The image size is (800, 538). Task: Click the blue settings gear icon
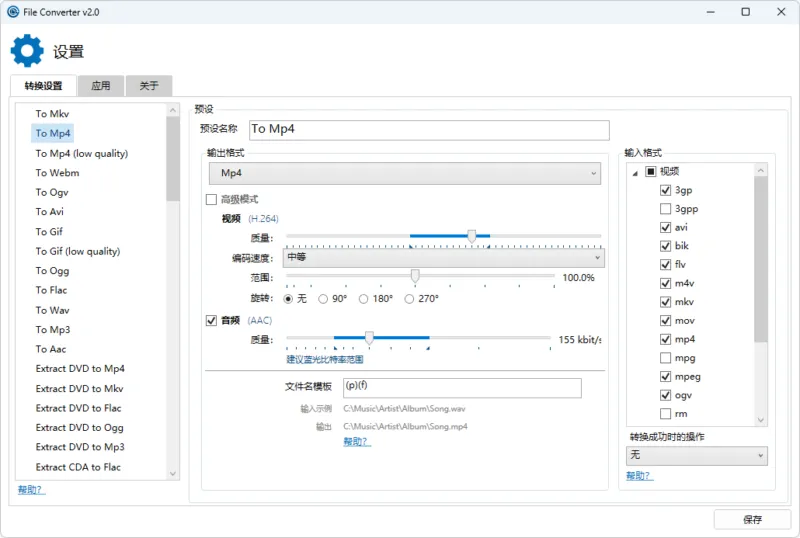coord(27,51)
